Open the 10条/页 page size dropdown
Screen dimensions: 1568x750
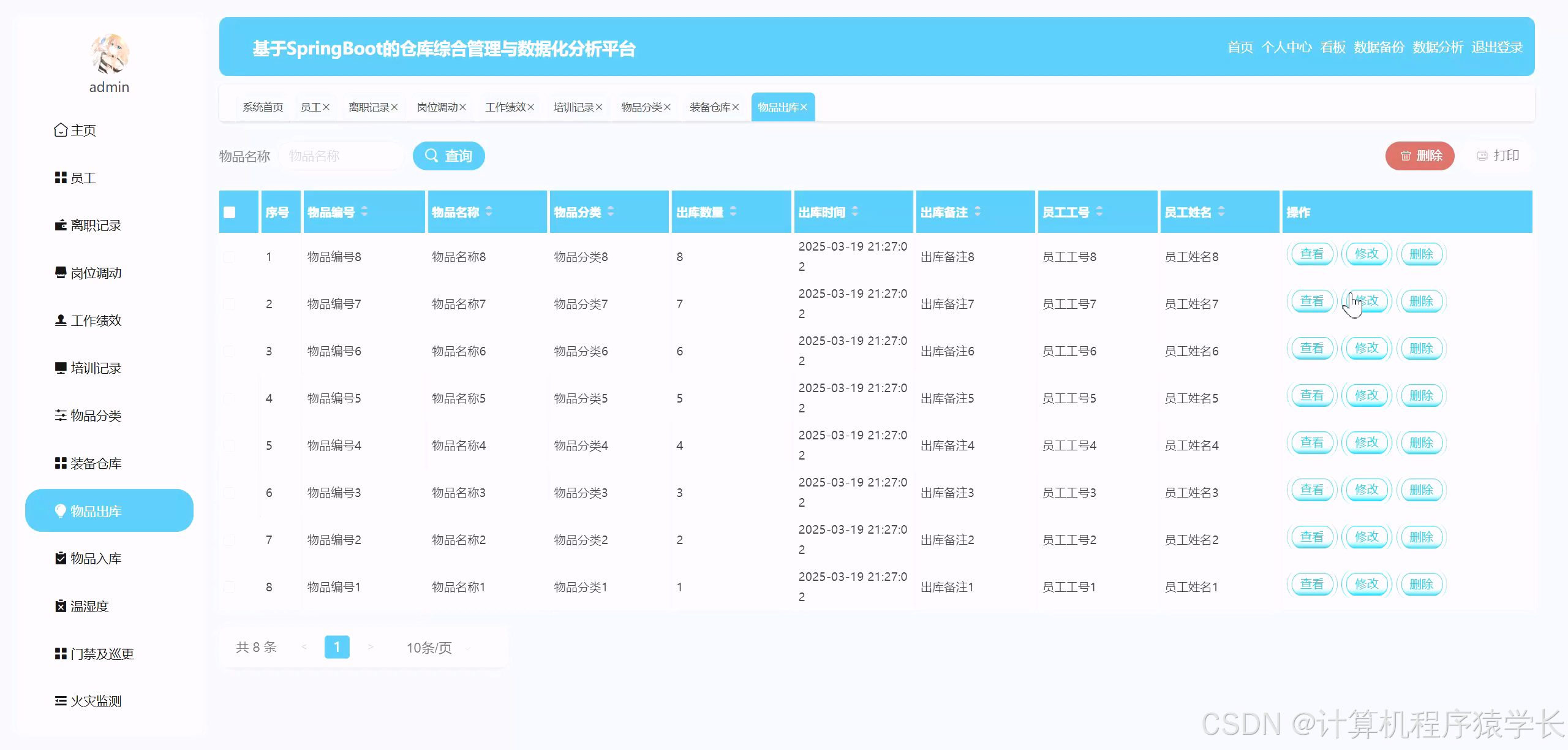coord(432,646)
